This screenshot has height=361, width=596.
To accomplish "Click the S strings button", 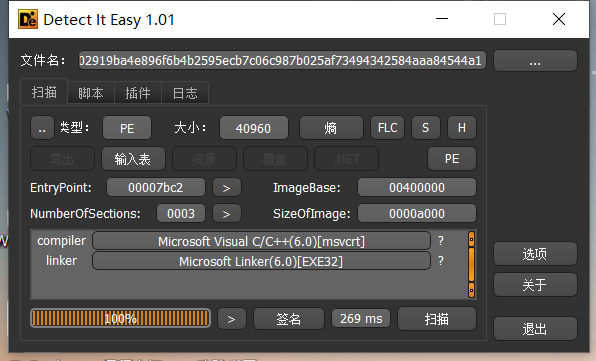I will click(426, 128).
